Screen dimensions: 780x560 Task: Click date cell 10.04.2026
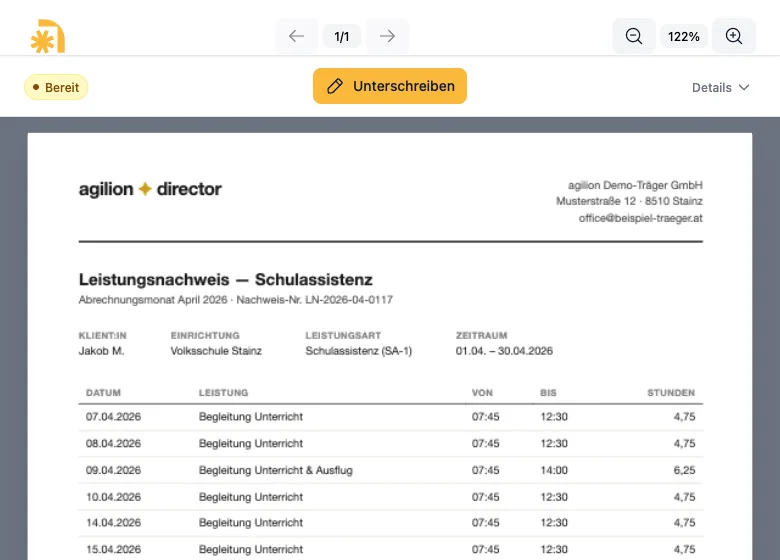point(113,497)
